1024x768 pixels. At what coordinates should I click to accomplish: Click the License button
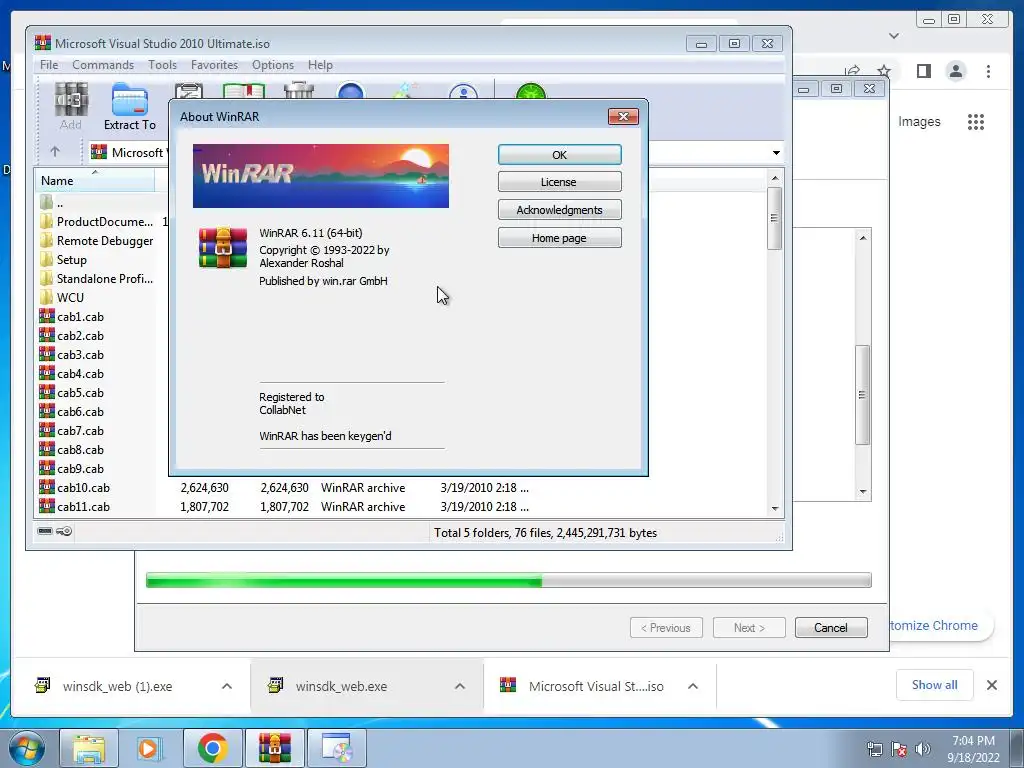coord(560,182)
